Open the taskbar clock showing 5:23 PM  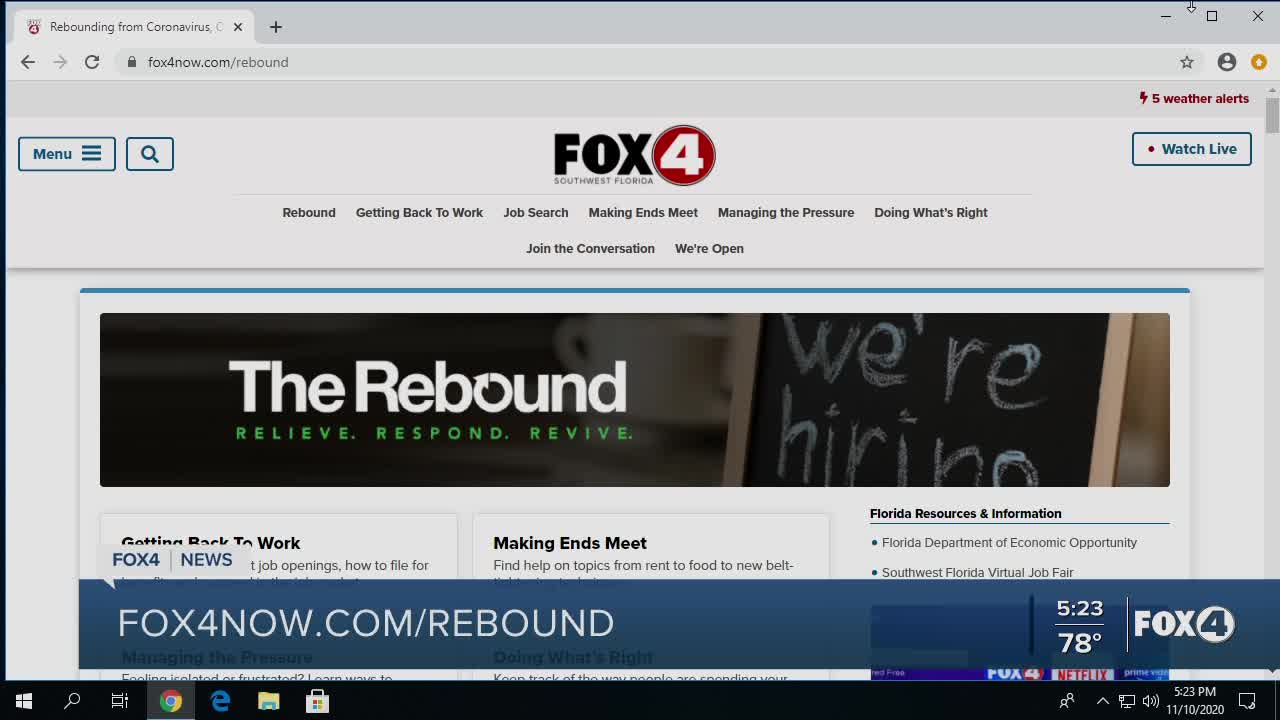pyautogui.click(x=1195, y=701)
